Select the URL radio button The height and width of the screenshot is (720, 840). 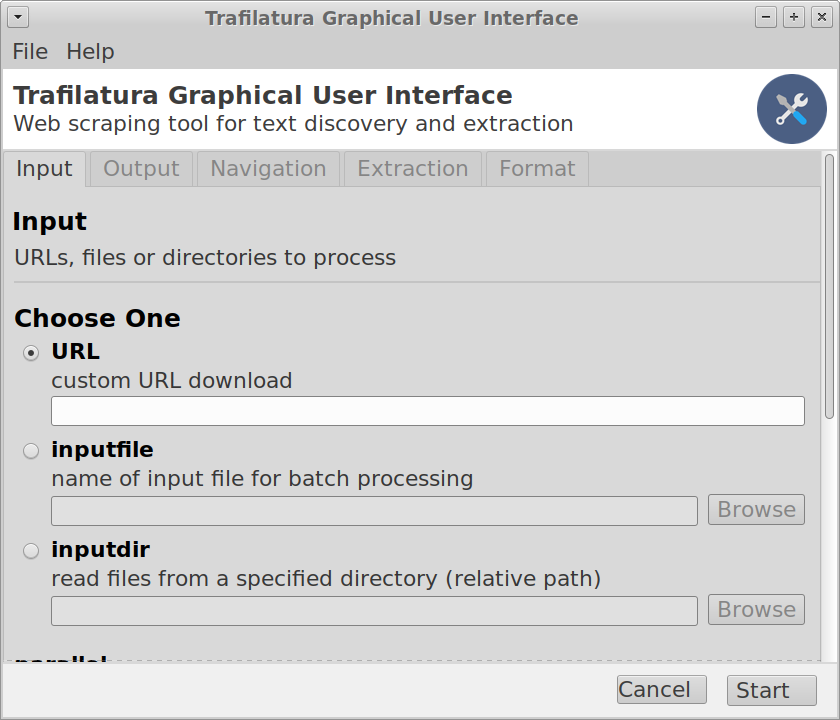tap(31, 352)
